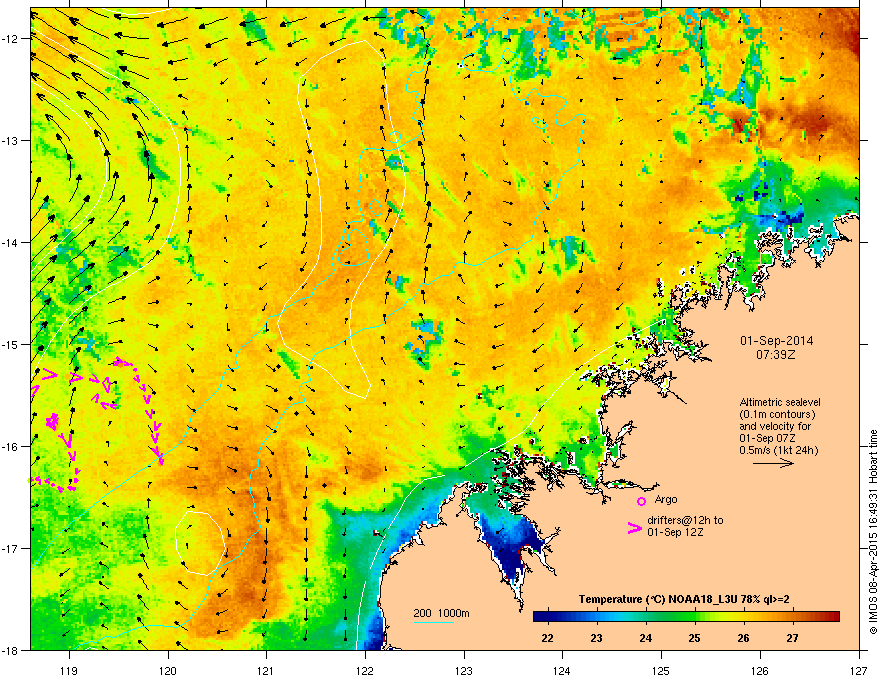Image resolution: width=880 pixels, height=680 pixels.
Task: Click the '(0.1m contours)' legend text
Action: pyautogui.click(x=777, y=414)
